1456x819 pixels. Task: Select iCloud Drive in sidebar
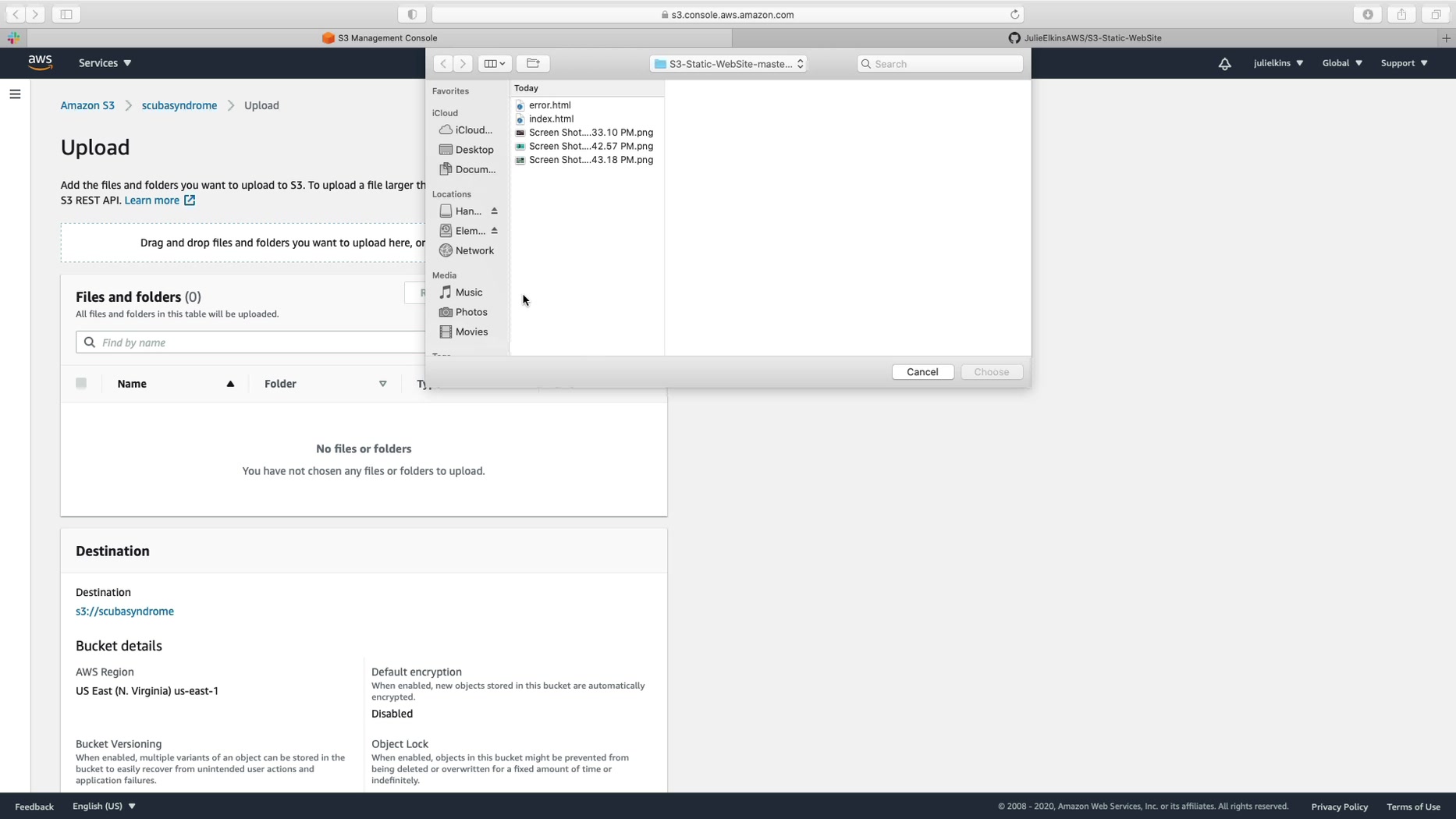(466, 130)
